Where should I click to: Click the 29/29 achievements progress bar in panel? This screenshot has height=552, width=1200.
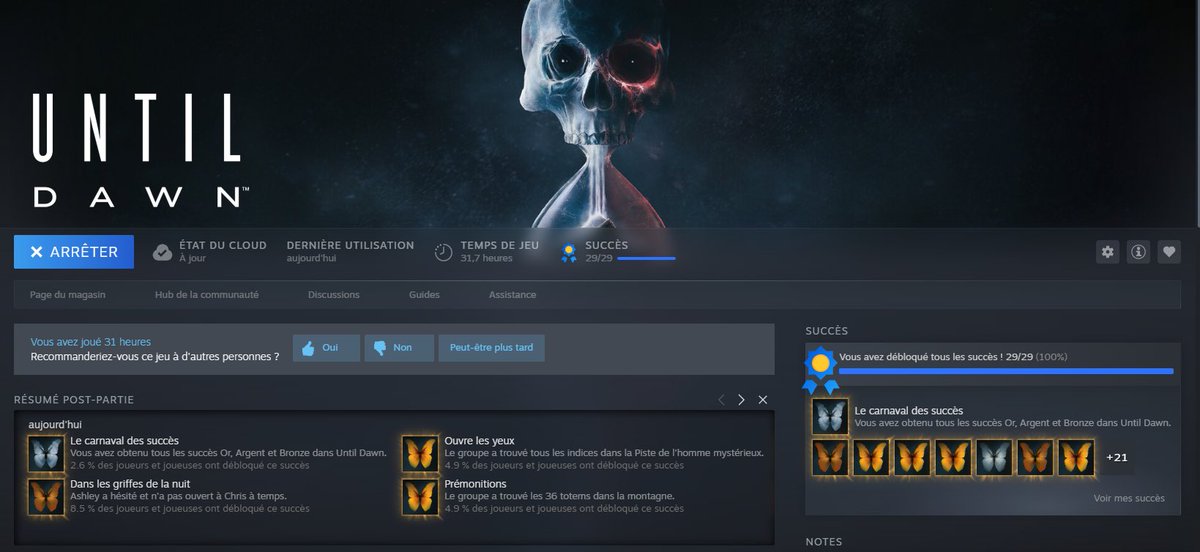1006,371
